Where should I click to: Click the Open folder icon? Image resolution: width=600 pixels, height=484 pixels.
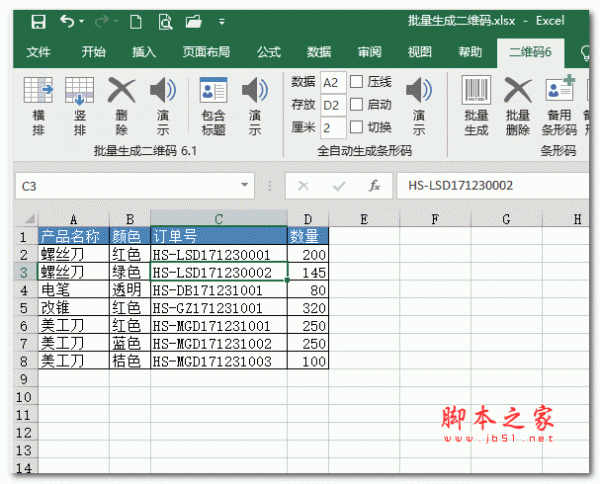click(194, 21)
